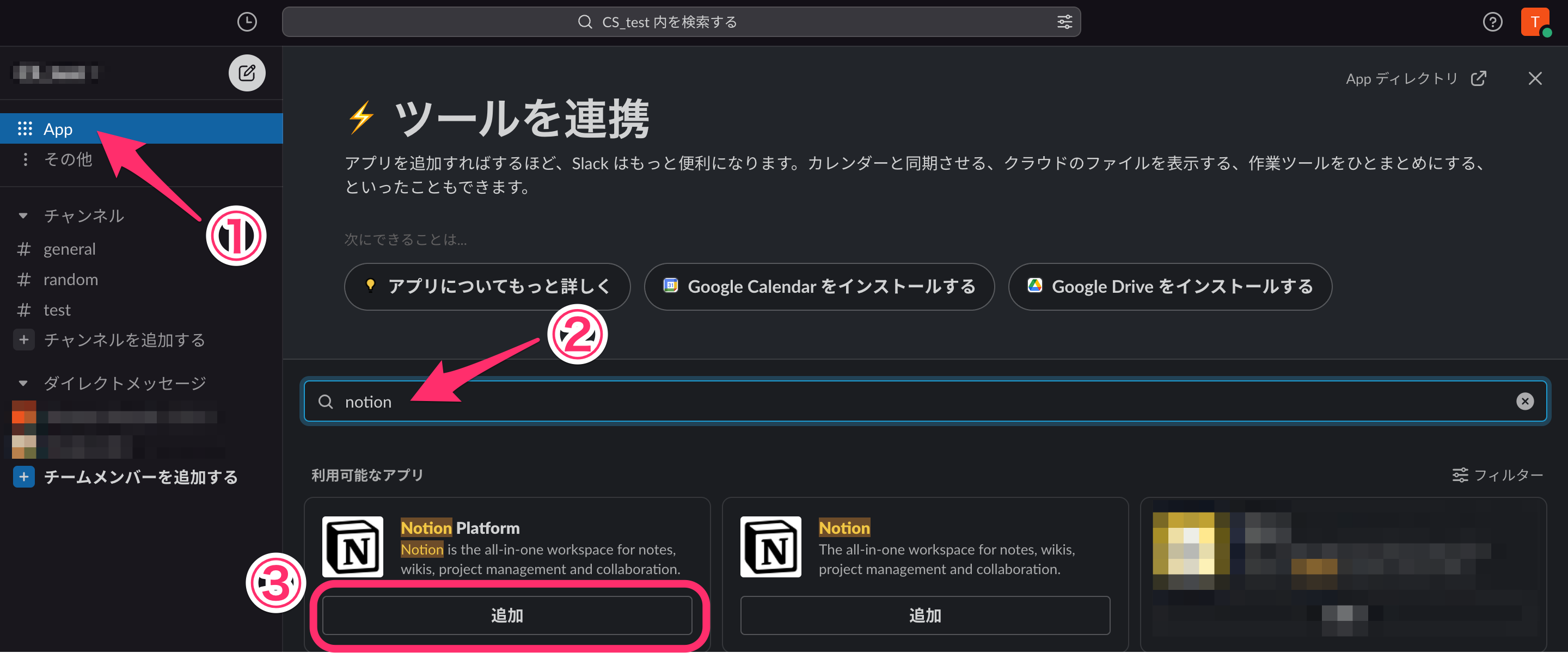Click the blurred third app card
Image resolution: width=1568 pixels, height=653 pixels.
pos(1343,574)
